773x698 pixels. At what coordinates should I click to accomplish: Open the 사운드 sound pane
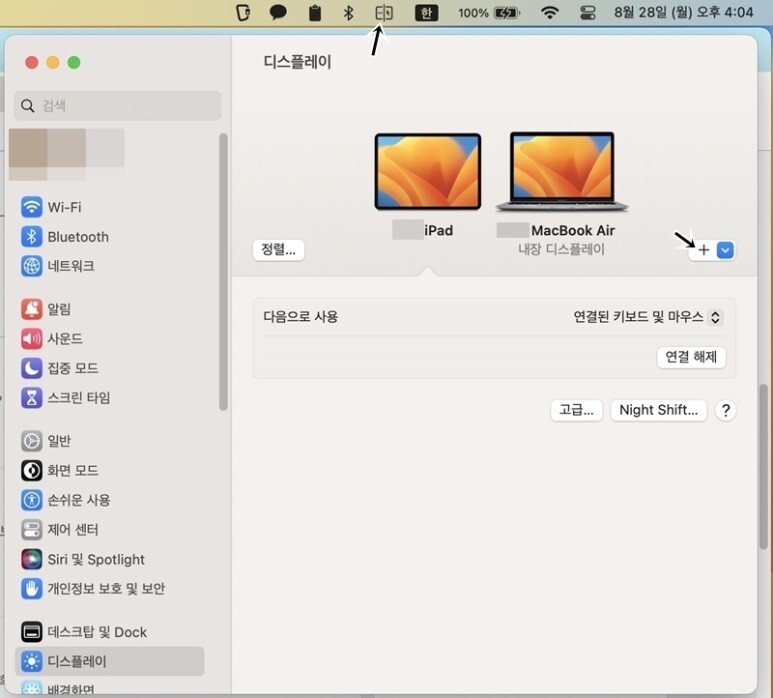[x=52, y=339]
